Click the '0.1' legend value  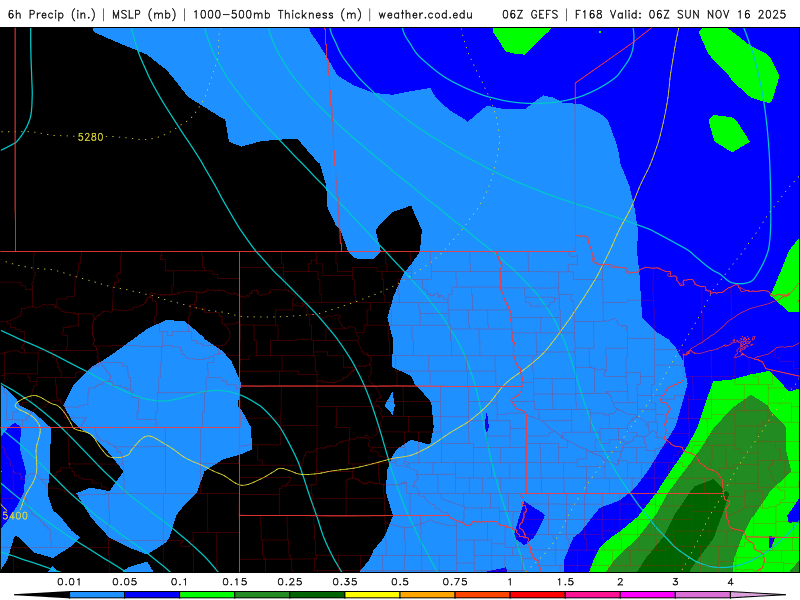click(179, 582)
